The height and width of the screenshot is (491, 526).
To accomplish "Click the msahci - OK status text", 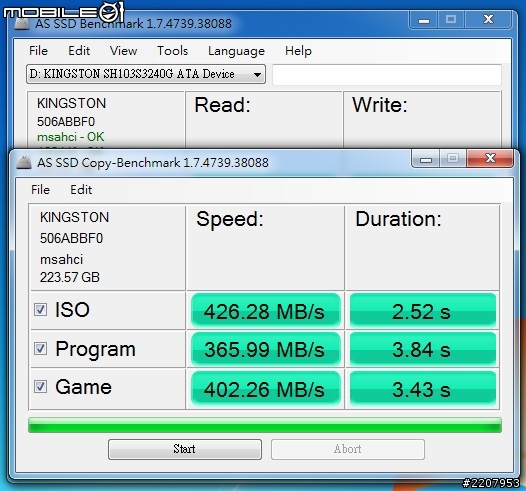I will click(71, 137).
